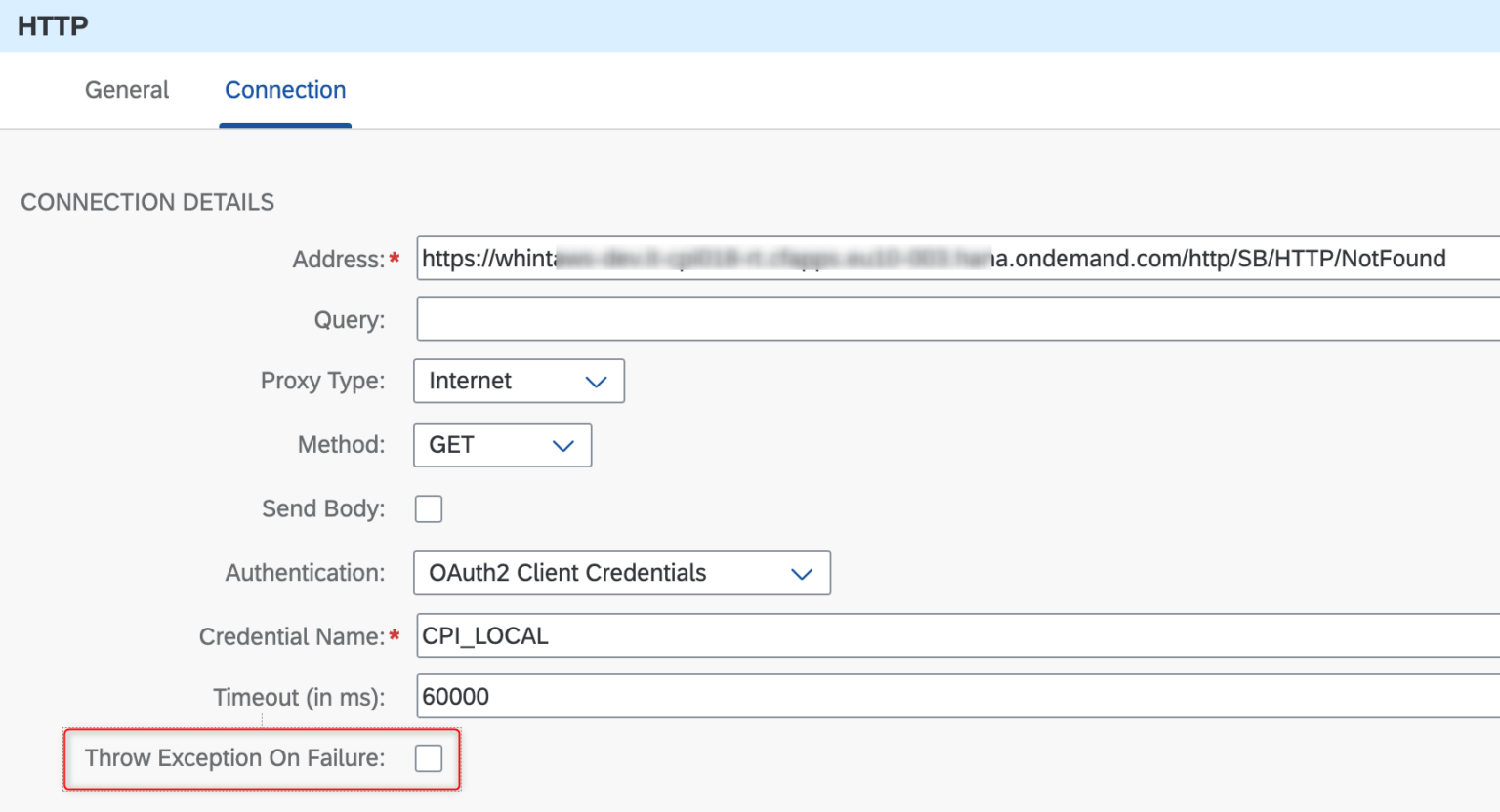Click the Method label text
This screenshot has height=812, width=1500.
click(x=341, y=445)
